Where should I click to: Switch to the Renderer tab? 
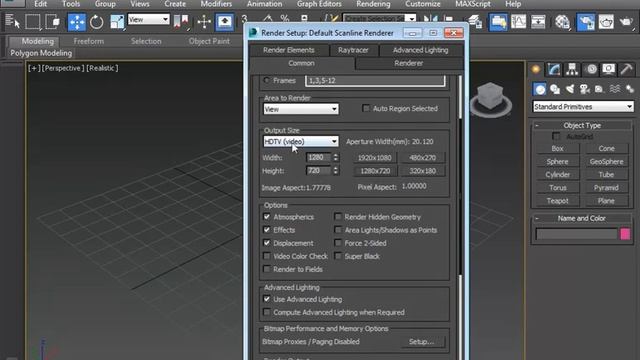[x=409, y=63]
